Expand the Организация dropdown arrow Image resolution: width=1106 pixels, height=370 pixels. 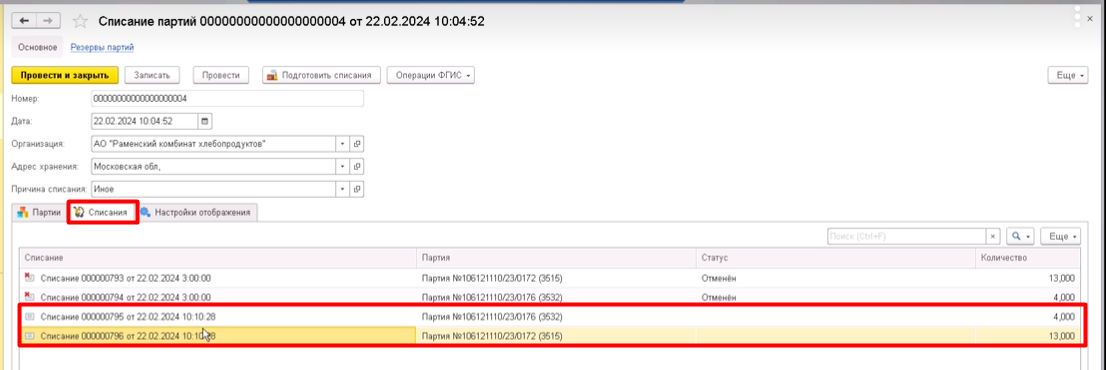click(x=342, y=144)
